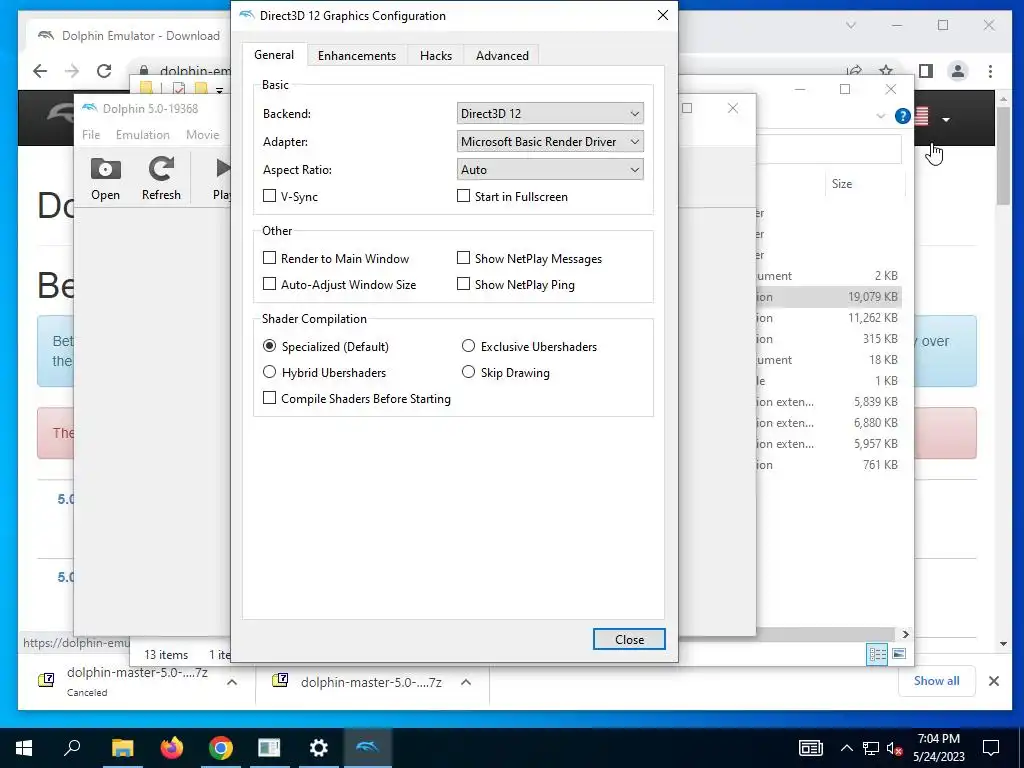Viewport: 1024px width, 768px height.
Task: Click the language flag icon on the Dolphin website
Action: [x=921, y=117]
